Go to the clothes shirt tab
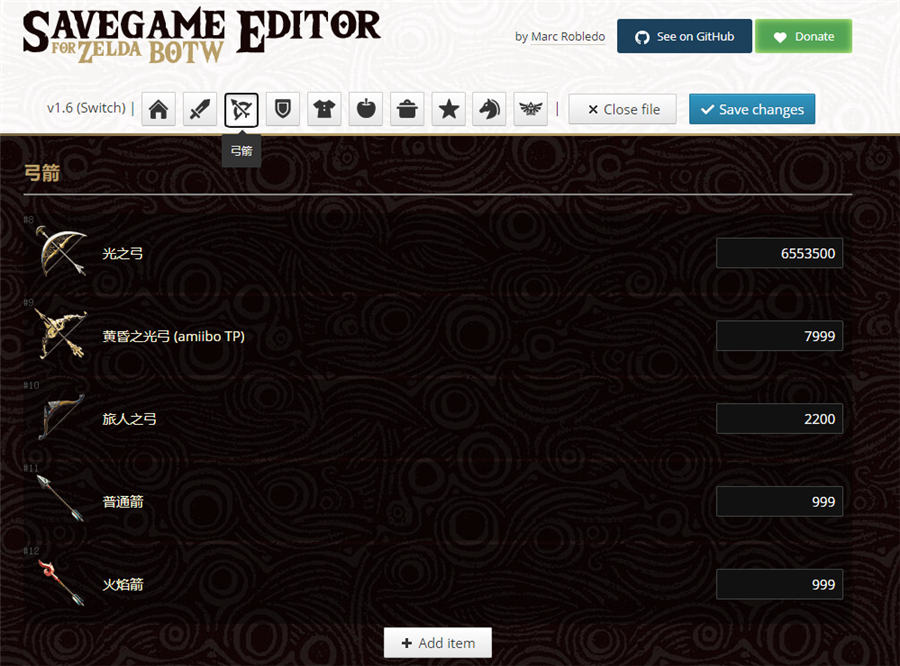The height and width of the screenshot is (666, 900). pyautogui.click(x=324, y=109)
